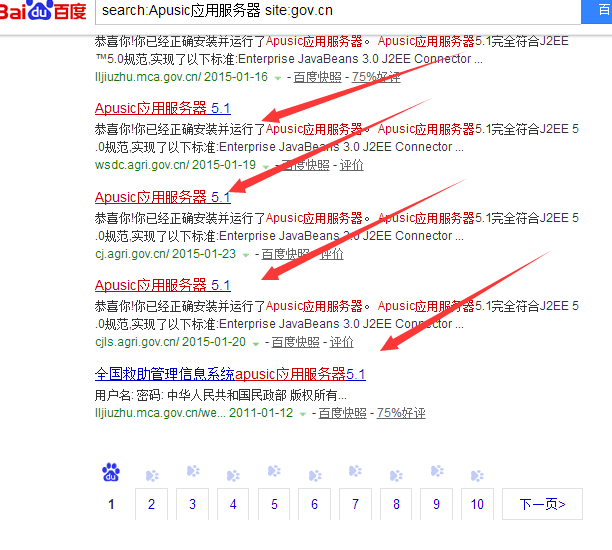This screenshot has height=550, width=612.
Task: Open 评价 link for cj.agri.gov.cn result
Action: (331, 254)
